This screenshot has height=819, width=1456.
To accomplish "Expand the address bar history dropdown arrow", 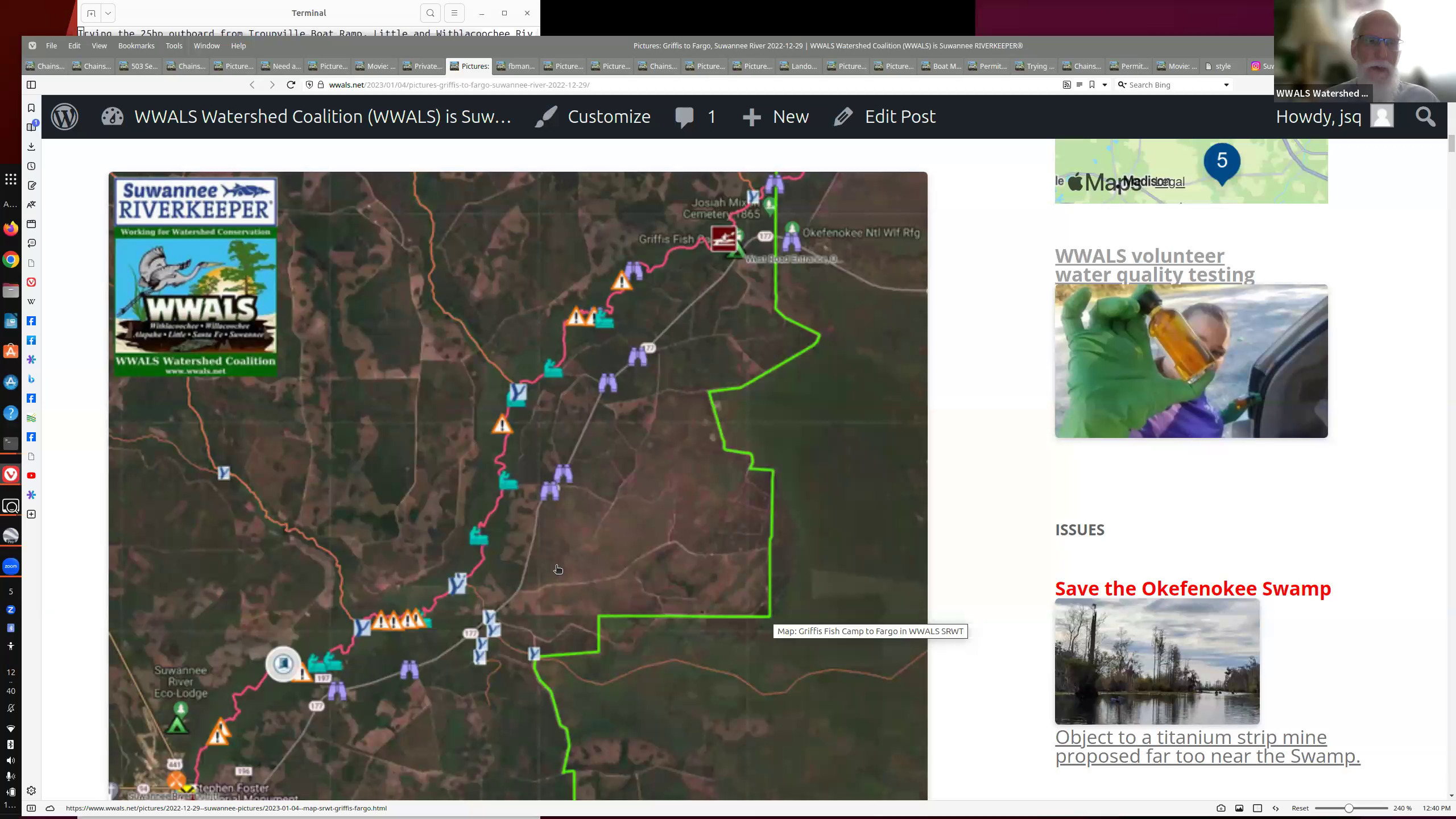I will [x=1105, y=85].
